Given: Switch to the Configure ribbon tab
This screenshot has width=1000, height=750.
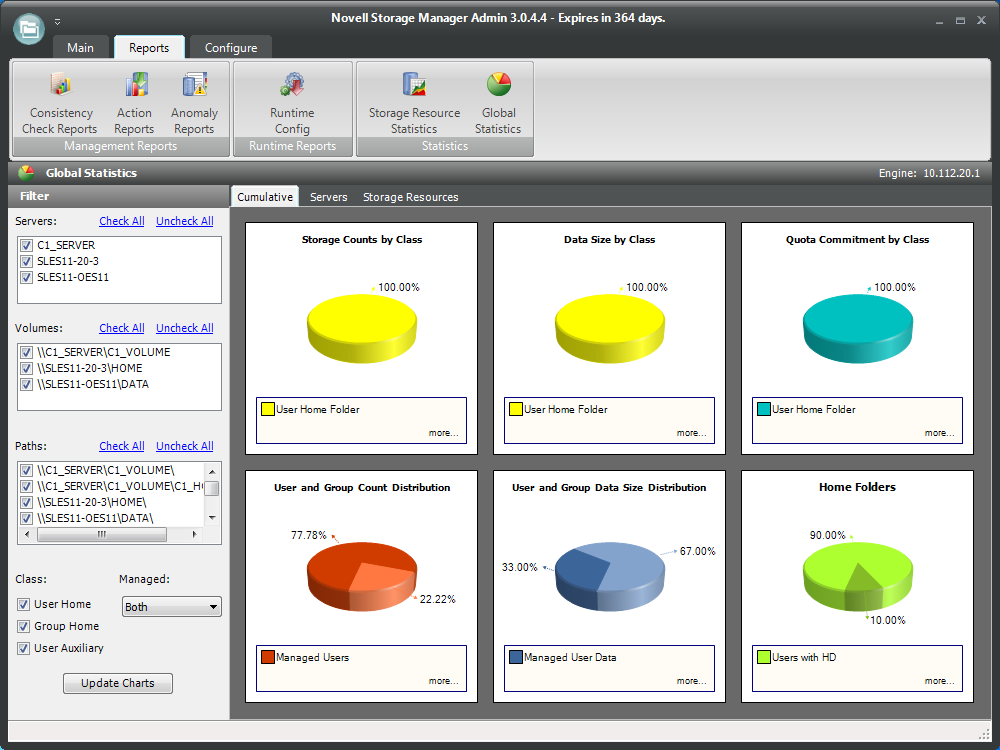Looking at the screenshot, I should point(231,48).
